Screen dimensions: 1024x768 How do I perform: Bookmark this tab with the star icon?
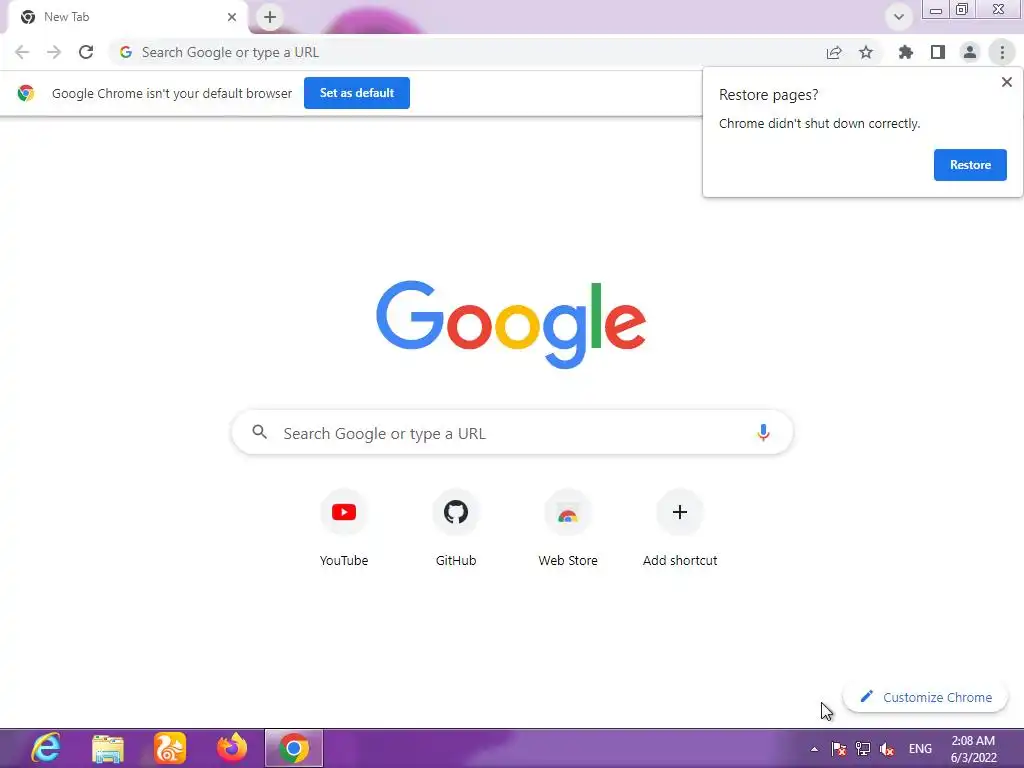coord(866,52)
